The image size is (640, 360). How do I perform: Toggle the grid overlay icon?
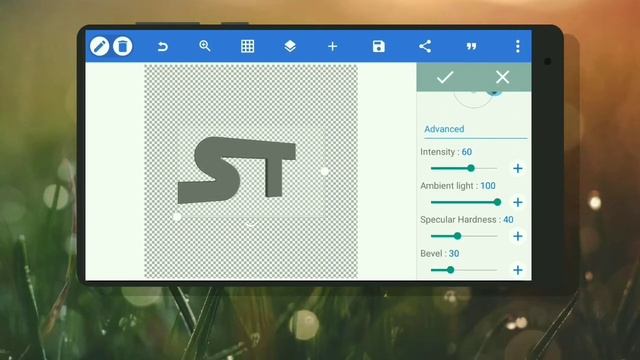tap(247, 46)
